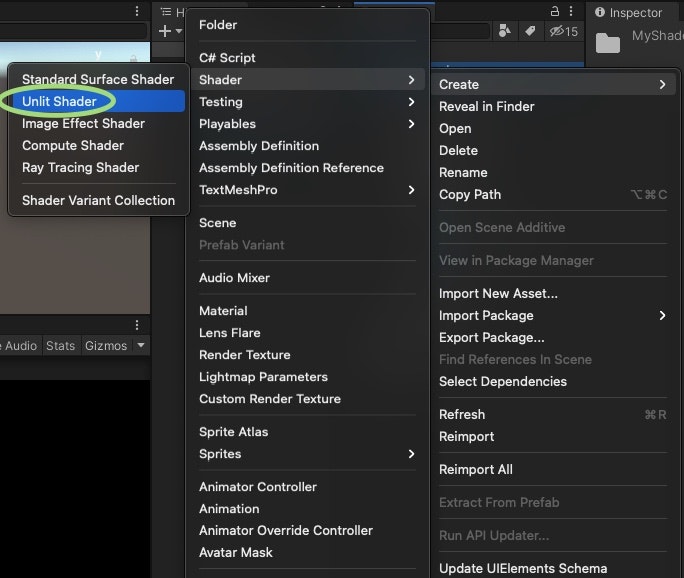
Task: Click the Project panel search field
Action: [460, 31]
